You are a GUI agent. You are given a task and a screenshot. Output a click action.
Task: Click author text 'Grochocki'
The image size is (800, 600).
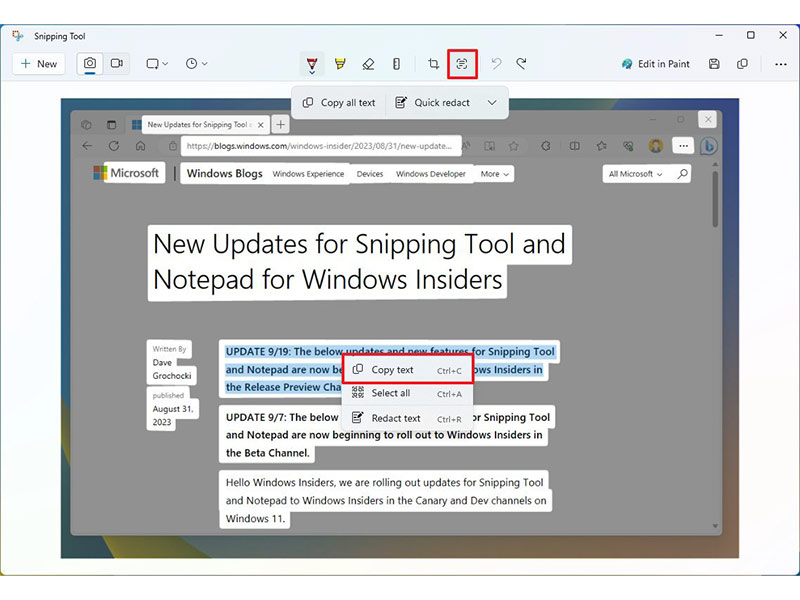[172, 376]
